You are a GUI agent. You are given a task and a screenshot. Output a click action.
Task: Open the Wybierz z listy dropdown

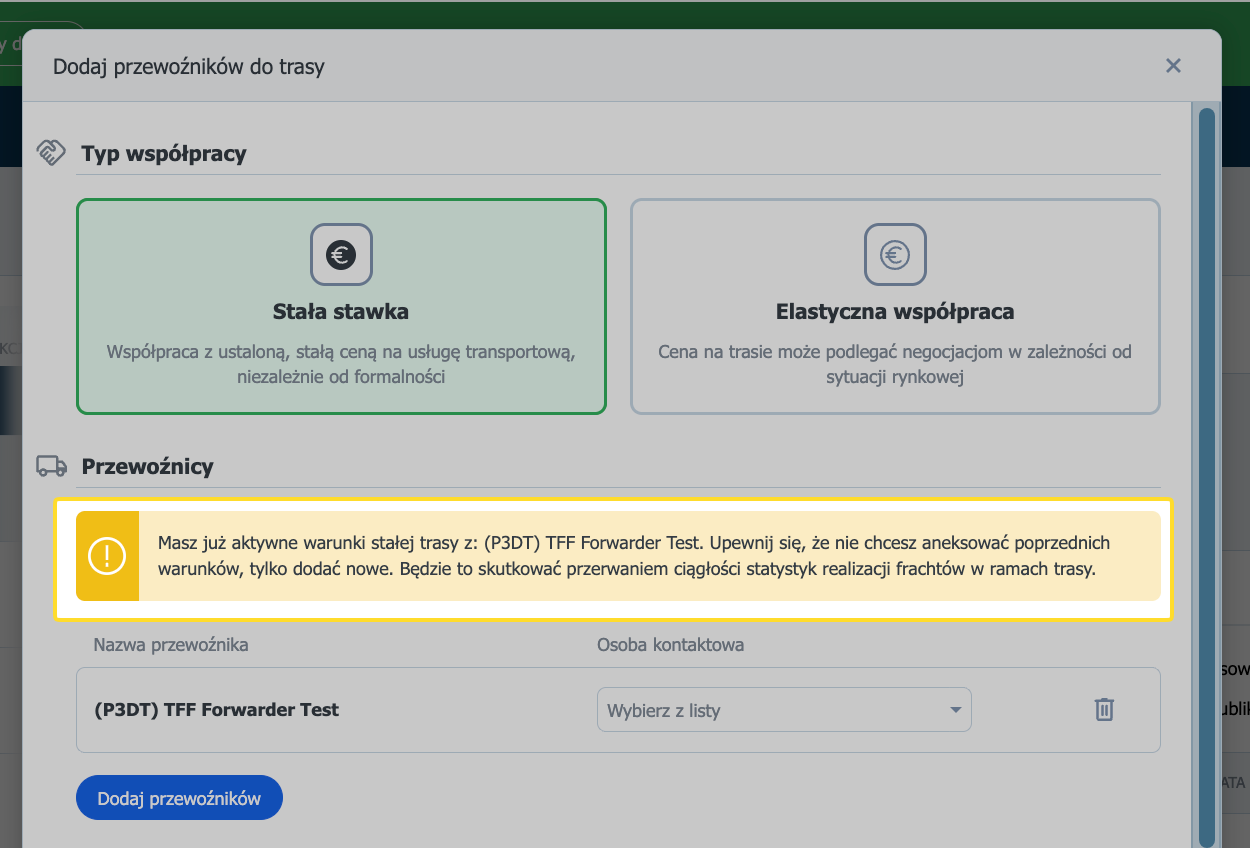pyautogui.click(x=784, y=710)
